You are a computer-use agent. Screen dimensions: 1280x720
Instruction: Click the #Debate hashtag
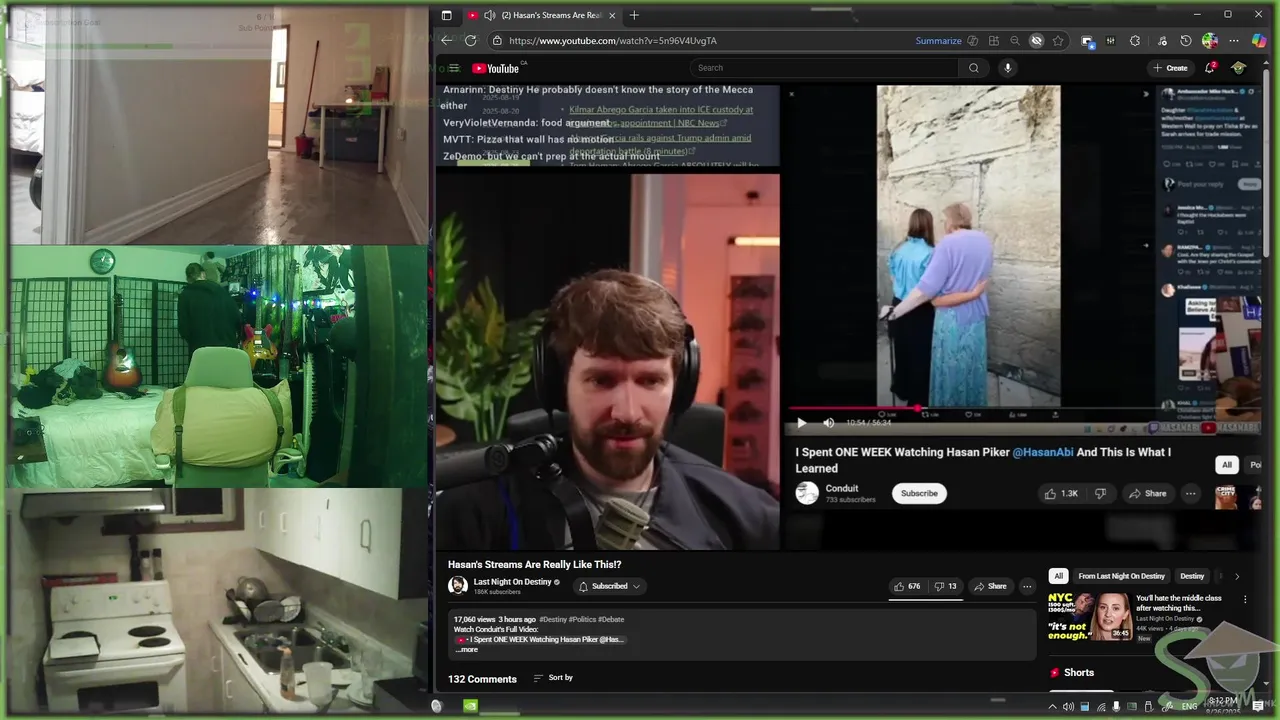tap(611, 620)
